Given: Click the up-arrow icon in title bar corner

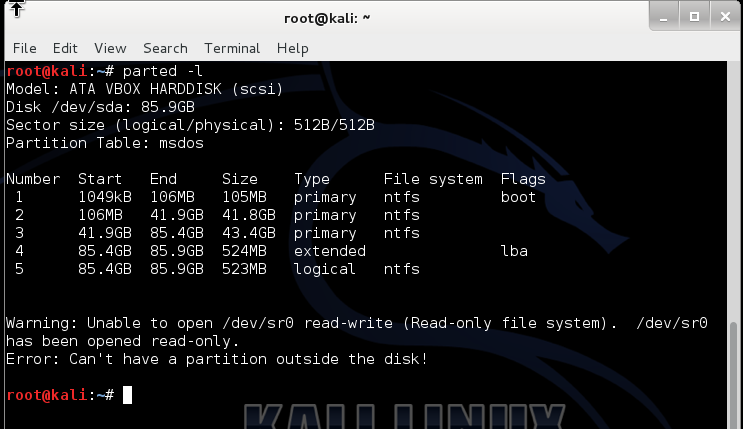Looking at the screenshot, I should tap(17, 9).
